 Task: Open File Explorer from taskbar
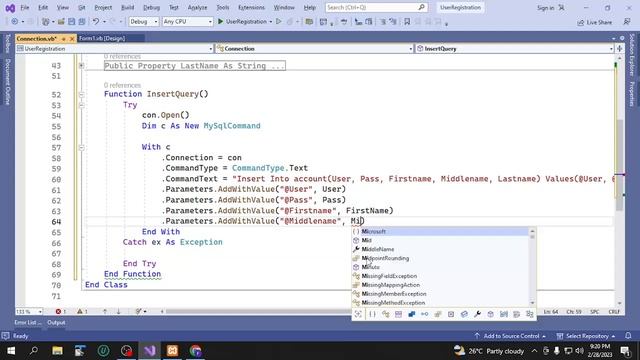point(57,351)
